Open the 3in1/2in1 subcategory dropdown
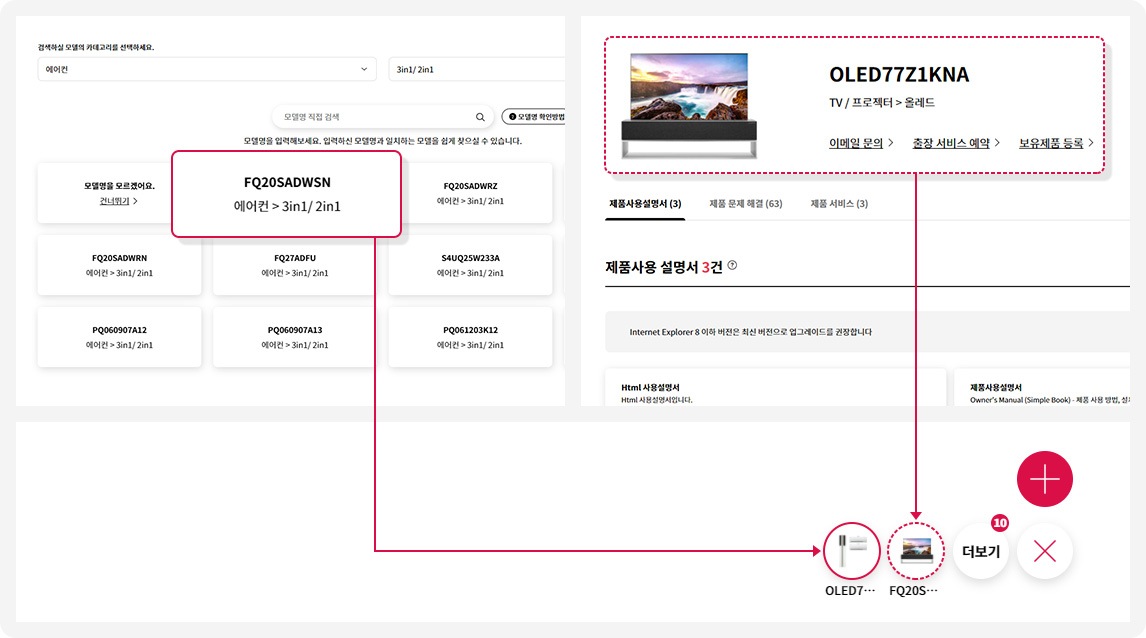 pos(477,69)
